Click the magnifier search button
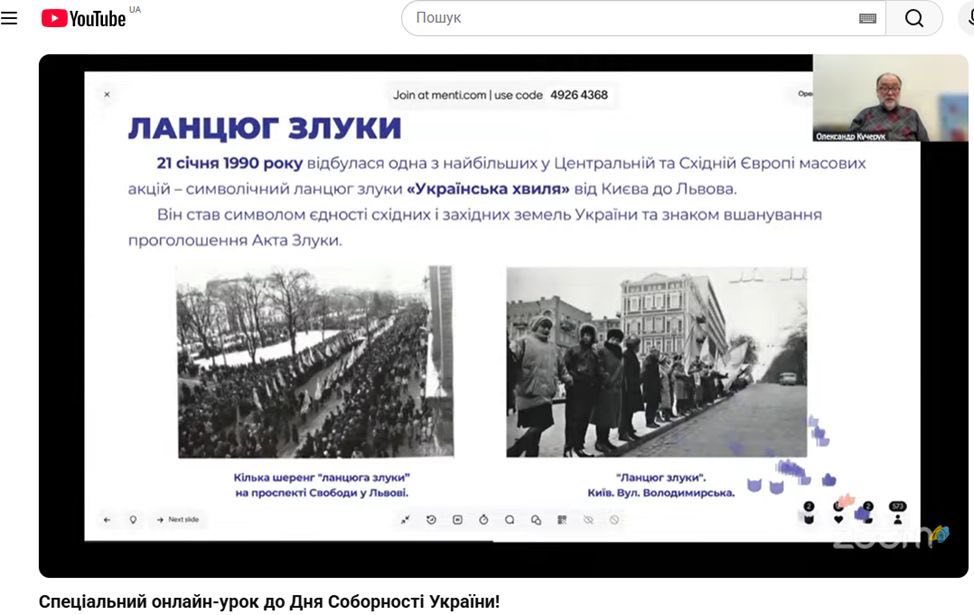This screenshot has width=974, height=615. (x=914, y=18)
